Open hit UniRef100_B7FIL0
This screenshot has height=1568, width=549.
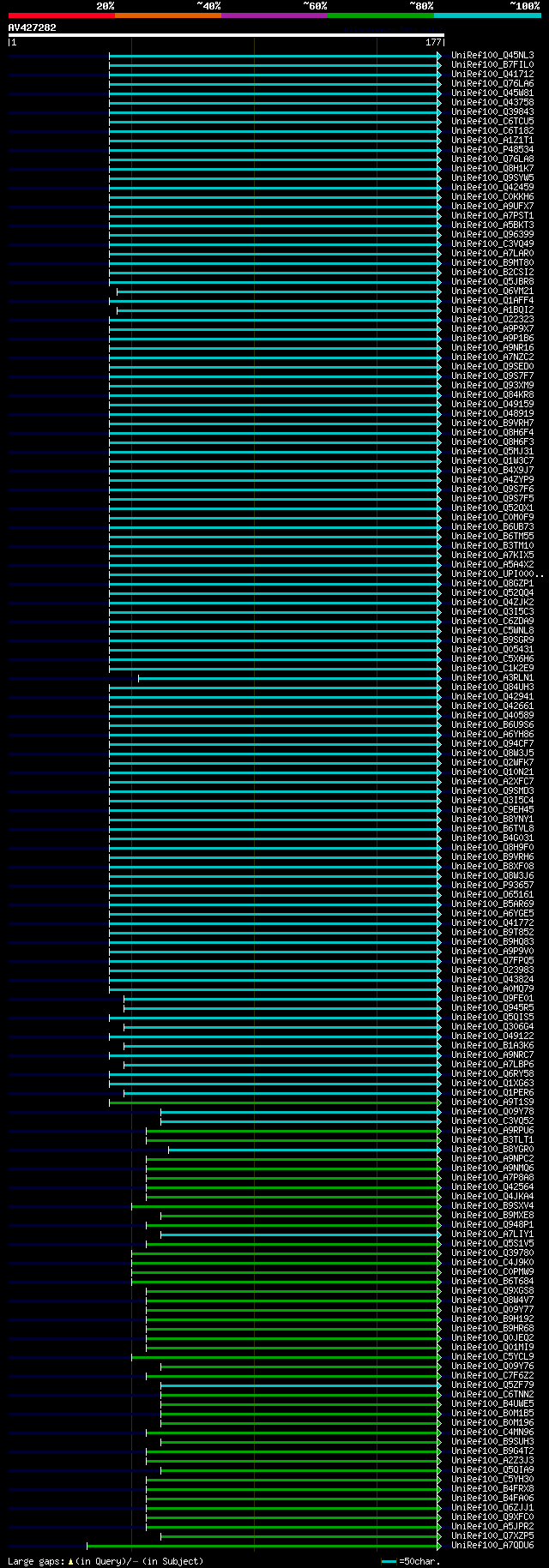492,65
